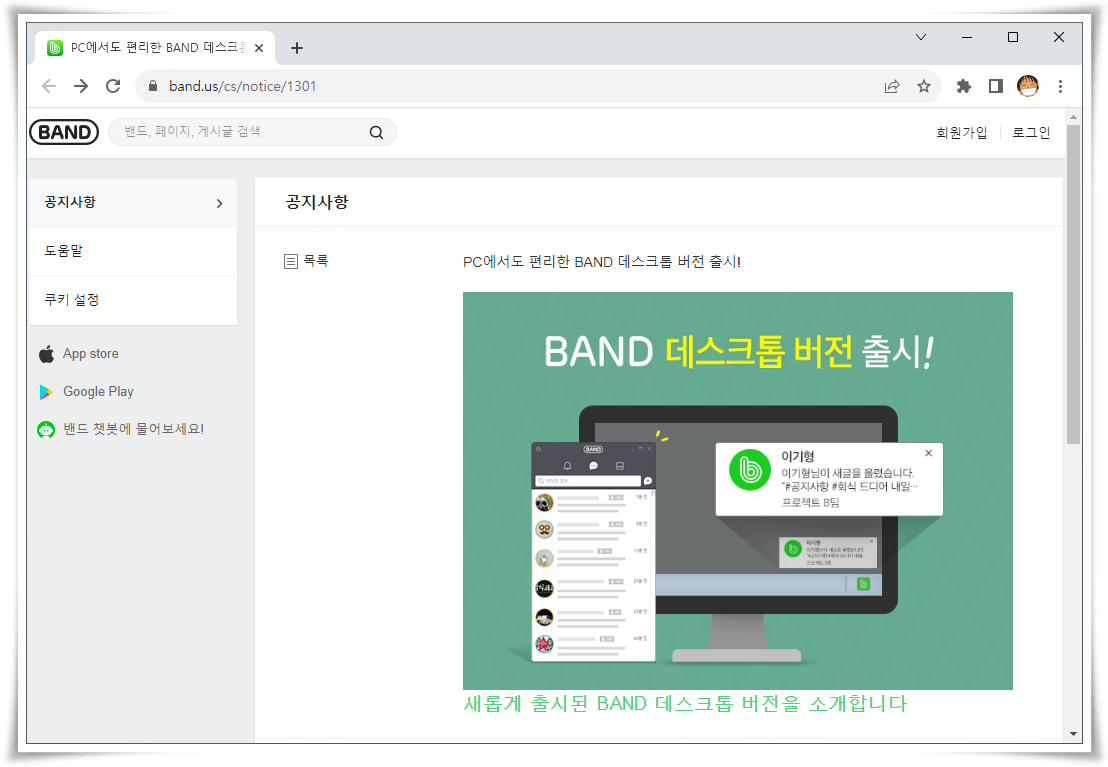The width and height of the screenshot is (1108, 767).
Task: Open 도움말 in the sidebar
Action: (x=133, y=252)
